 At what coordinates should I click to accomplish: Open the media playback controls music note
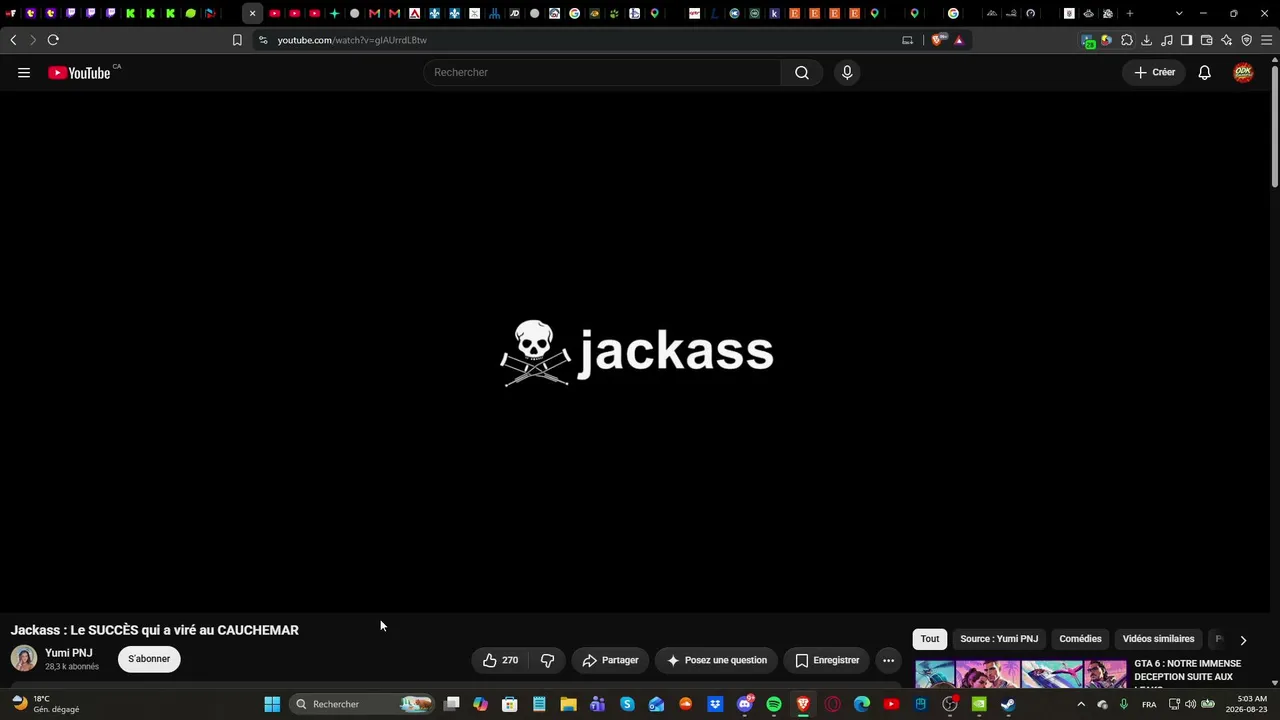(1167, 40)
